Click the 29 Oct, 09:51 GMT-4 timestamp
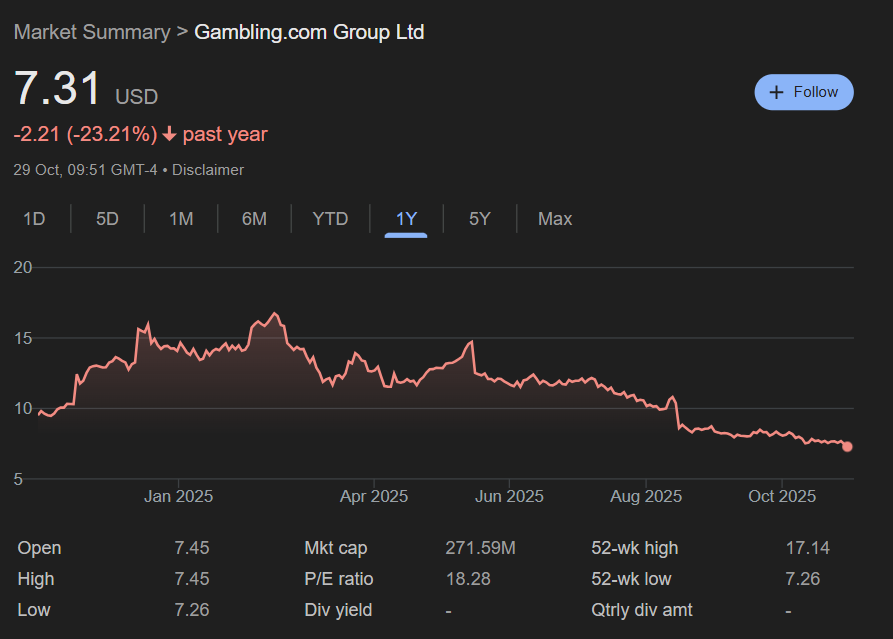 point(85,170)
